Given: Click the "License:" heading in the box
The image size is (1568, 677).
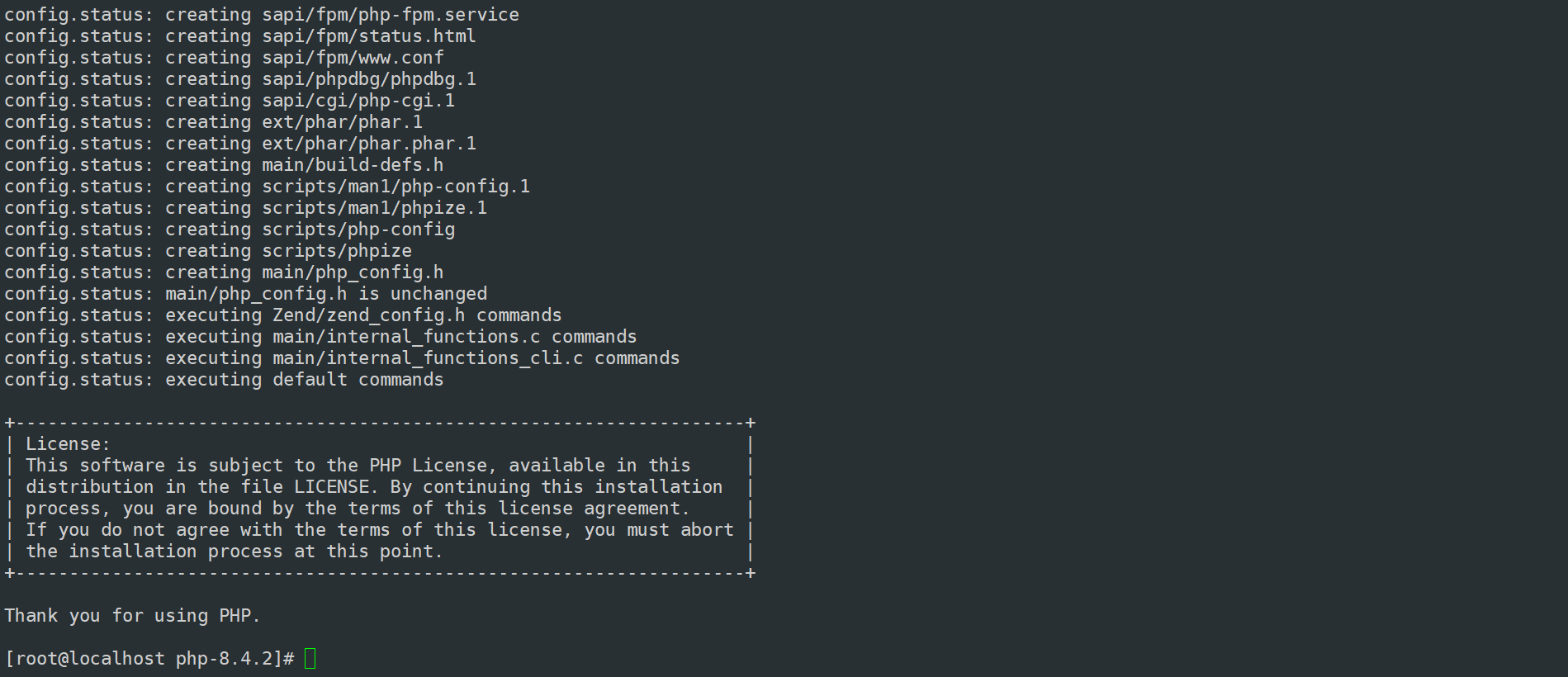Looking at the screenshot, I should pos(68,444).
